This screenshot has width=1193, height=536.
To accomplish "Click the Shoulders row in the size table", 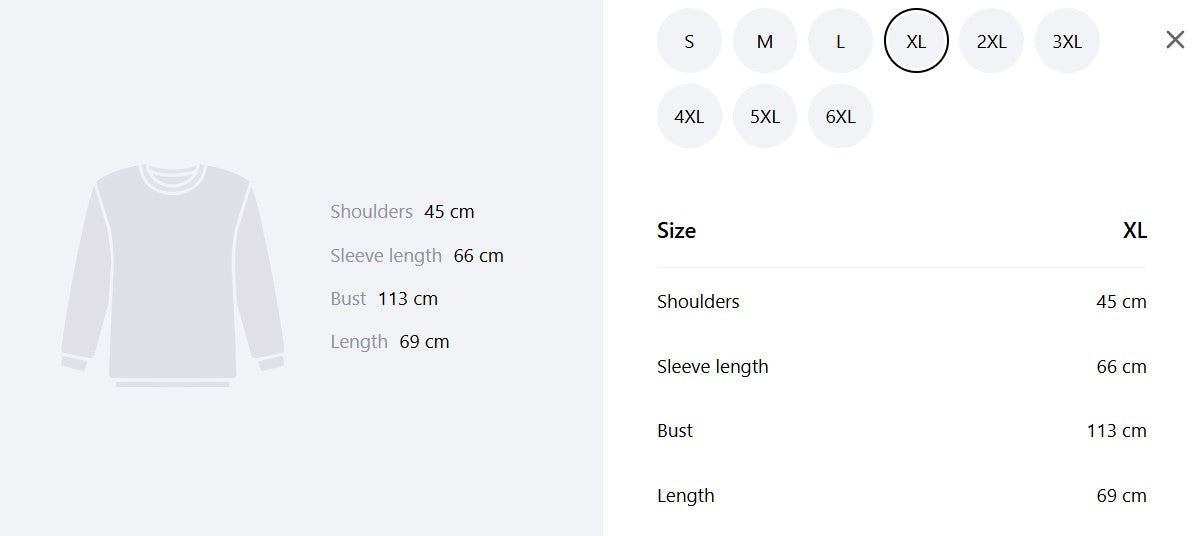I will pos(902,302).
